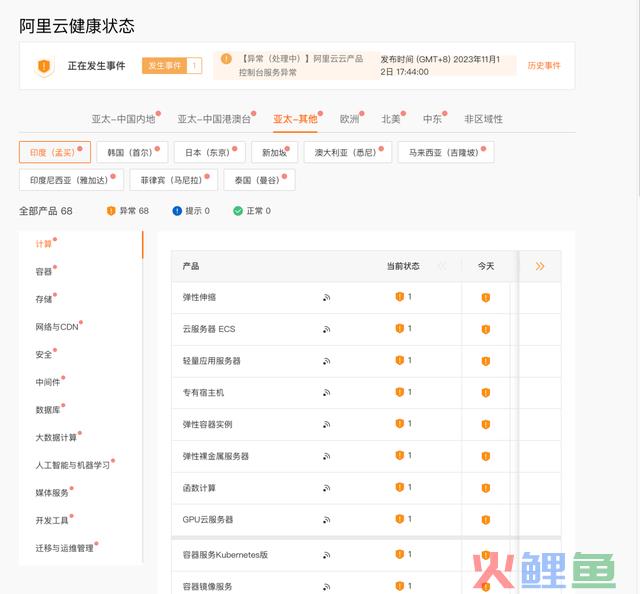The height and width of the screenshot is (594, 640).
Task: Select the 澳大利亚（悉尼） location button
Action: 348,152
